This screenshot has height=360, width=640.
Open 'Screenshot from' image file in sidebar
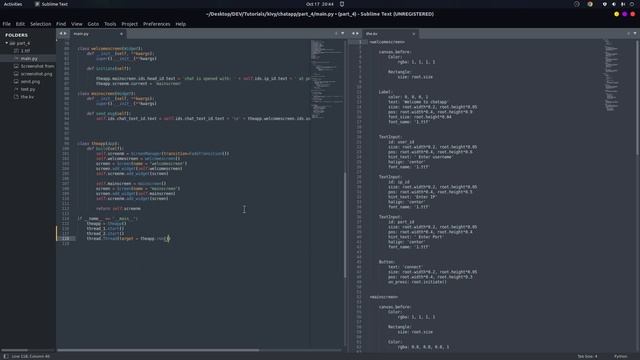tap(37, 66)
